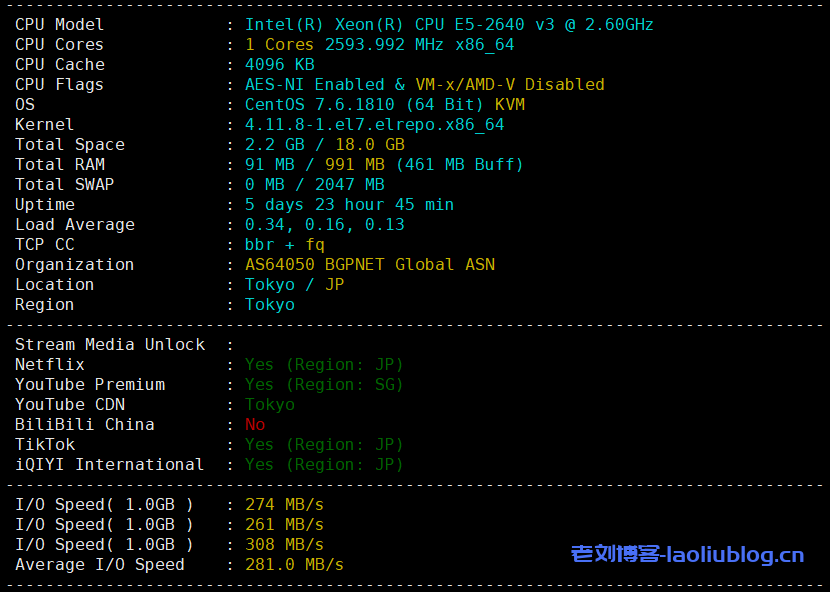
Task: Select the BiliBili China No result
Action: pyautogui.click(x=255, y=424)
